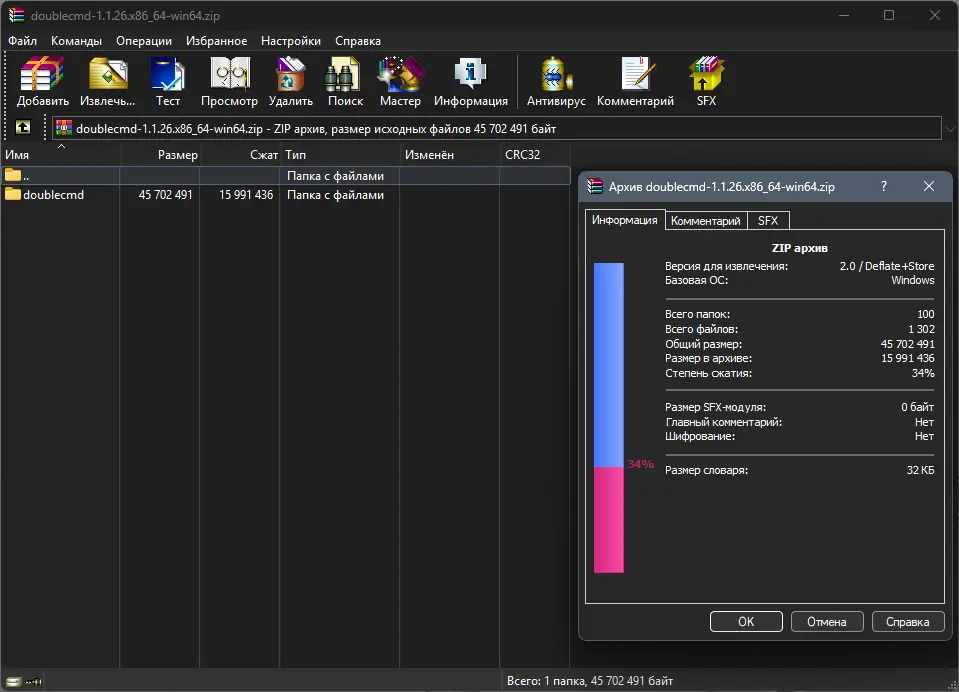Screen dimensions: 959x692
Task: Click the disk icon in status bar
Action: click(13, 682)
